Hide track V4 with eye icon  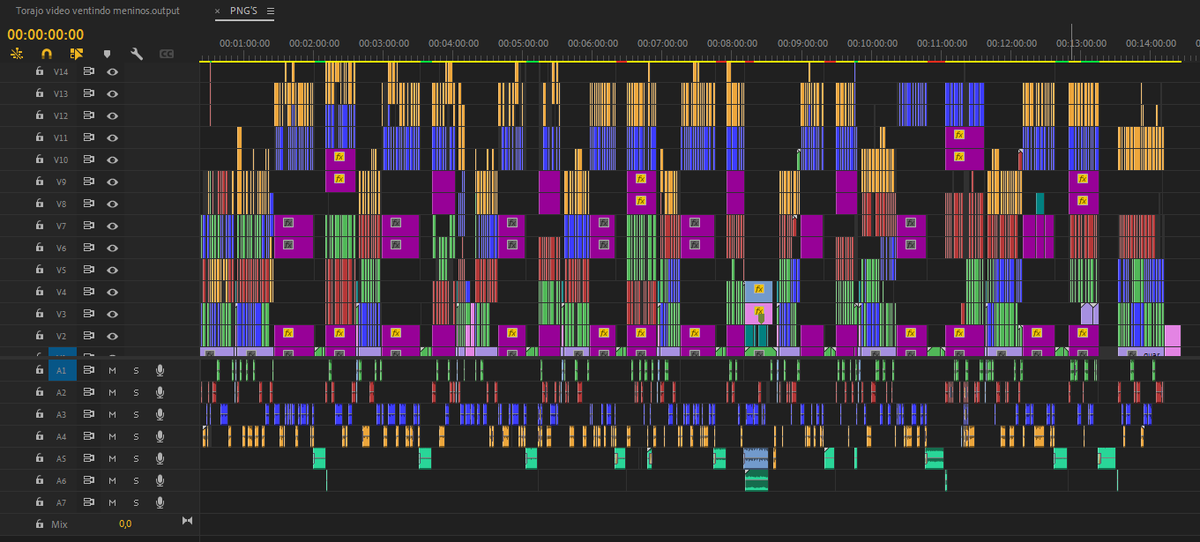[x=112, y=291]
